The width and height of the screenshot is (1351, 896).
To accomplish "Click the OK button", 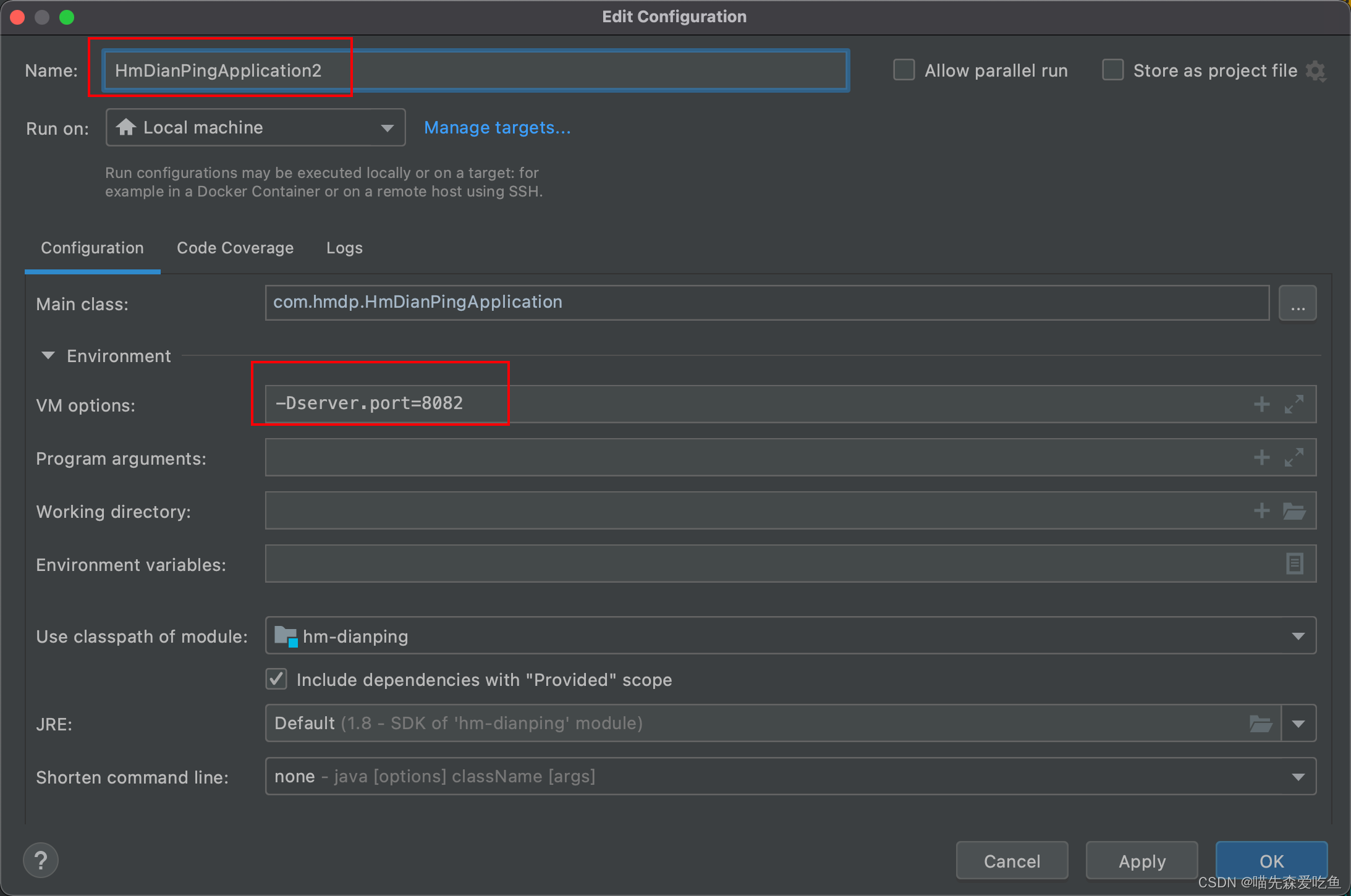I will (x=1271, y=860).
